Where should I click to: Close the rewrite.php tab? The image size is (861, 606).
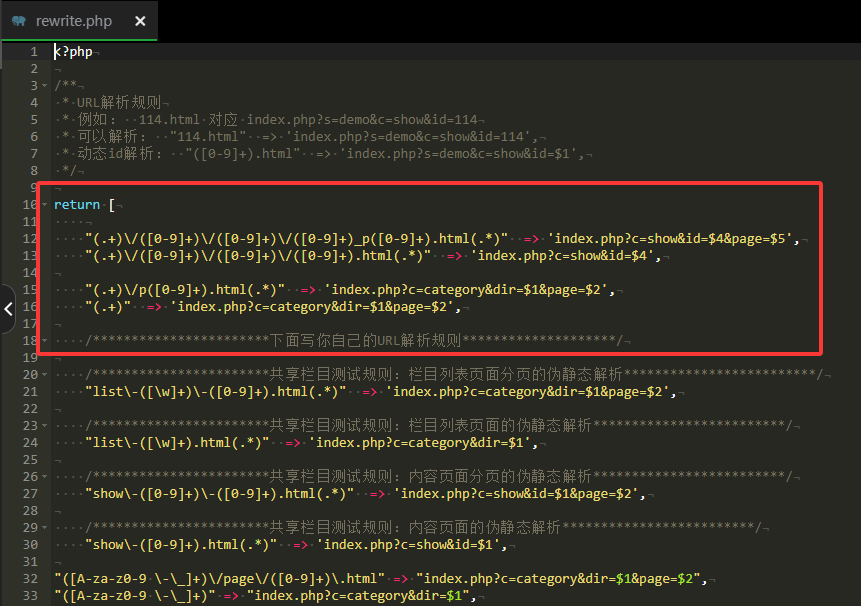tap(140, 21)
